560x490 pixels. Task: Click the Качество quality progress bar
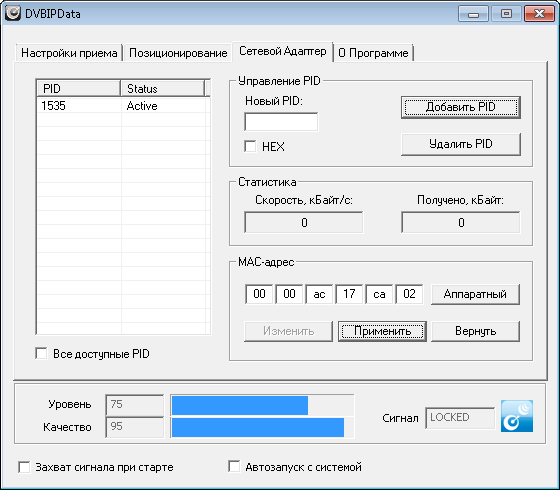coord(262,428)
